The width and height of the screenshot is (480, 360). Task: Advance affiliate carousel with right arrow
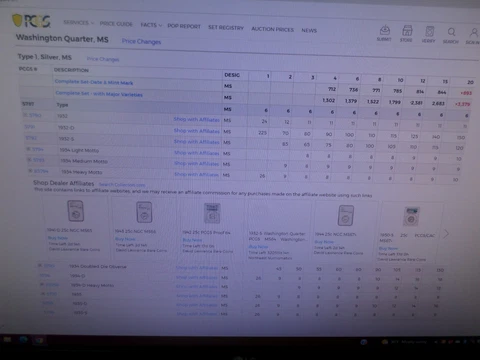pos(446,234)
